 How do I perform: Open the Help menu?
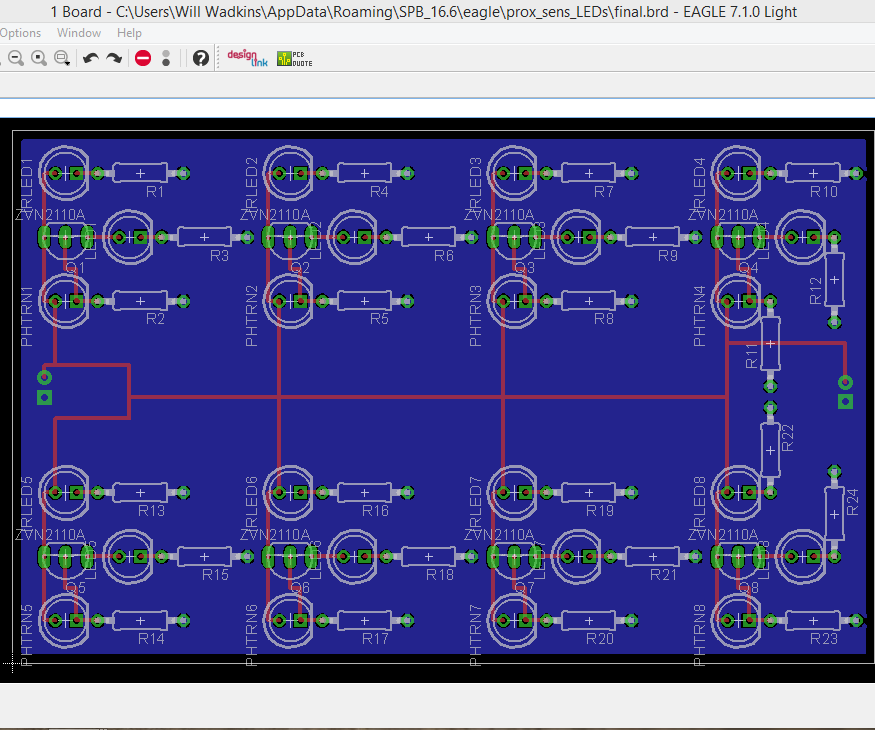tap(129, 32)
